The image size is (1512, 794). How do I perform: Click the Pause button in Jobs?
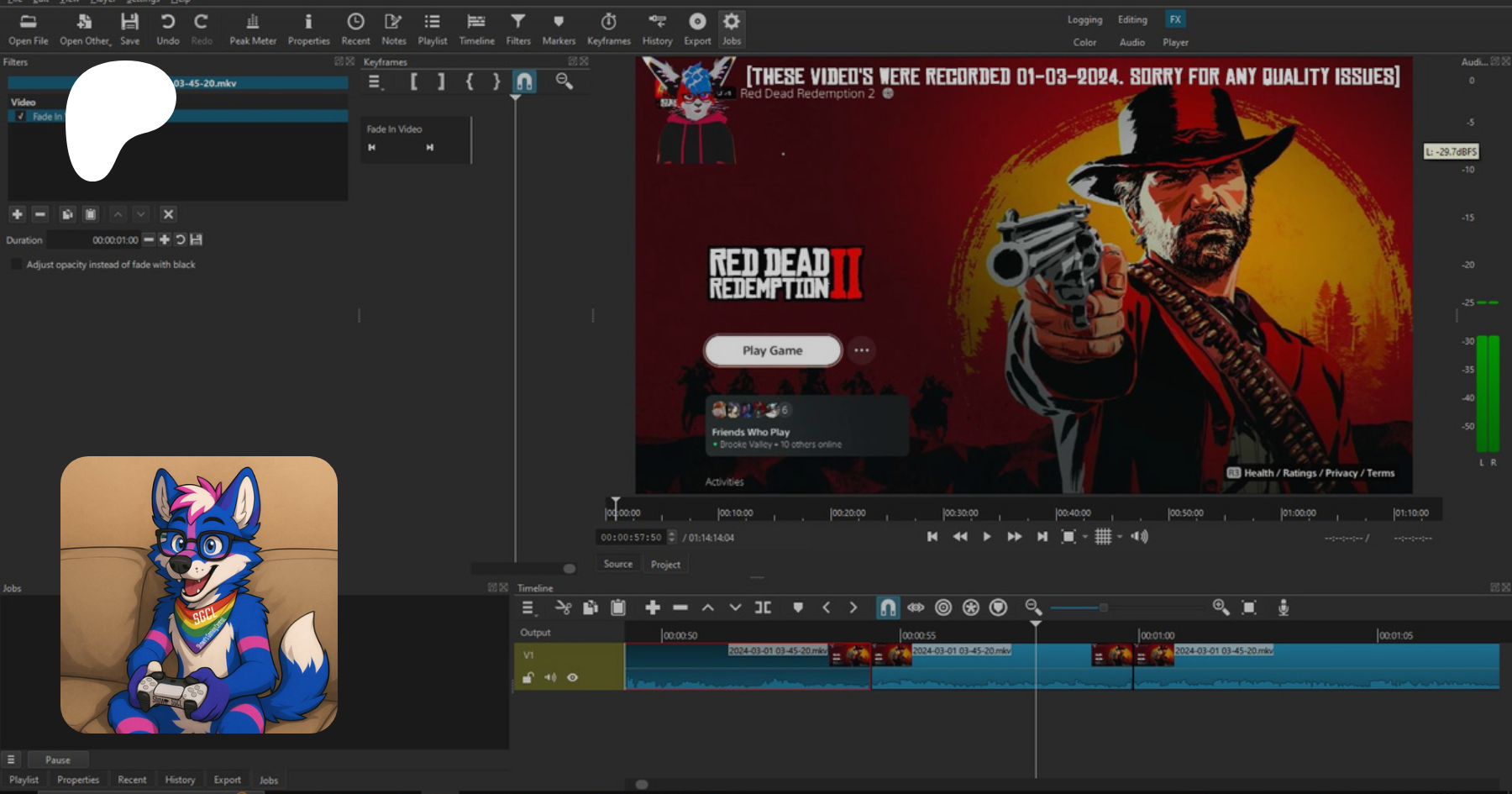pos(58,760)
